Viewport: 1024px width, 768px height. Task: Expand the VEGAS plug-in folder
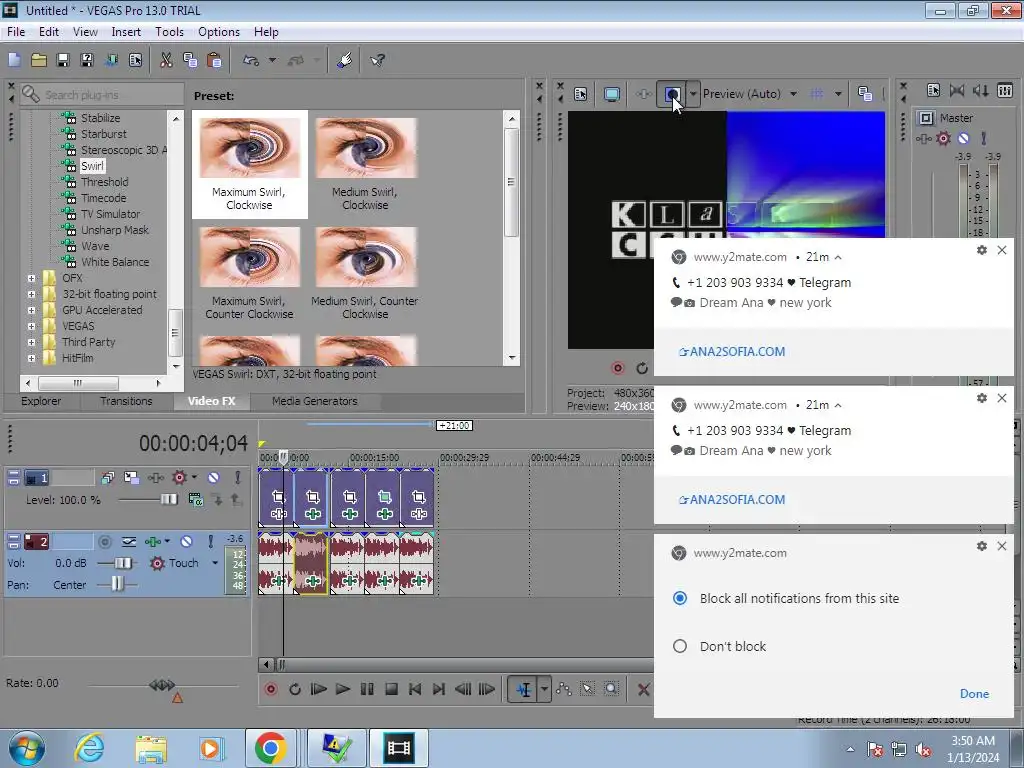pos(31,326)
